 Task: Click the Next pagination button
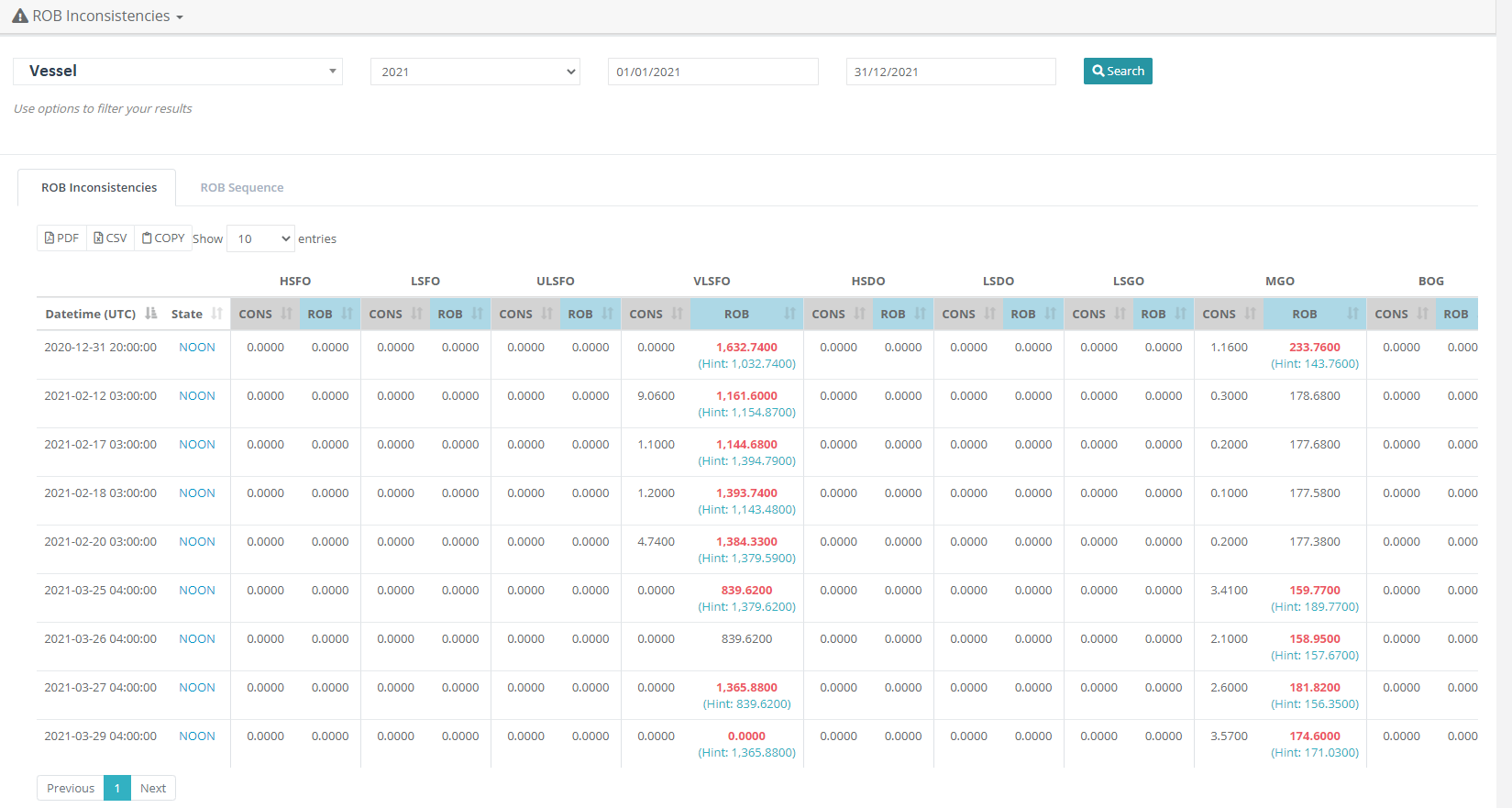pyautogui.click(x=153, y=788)
